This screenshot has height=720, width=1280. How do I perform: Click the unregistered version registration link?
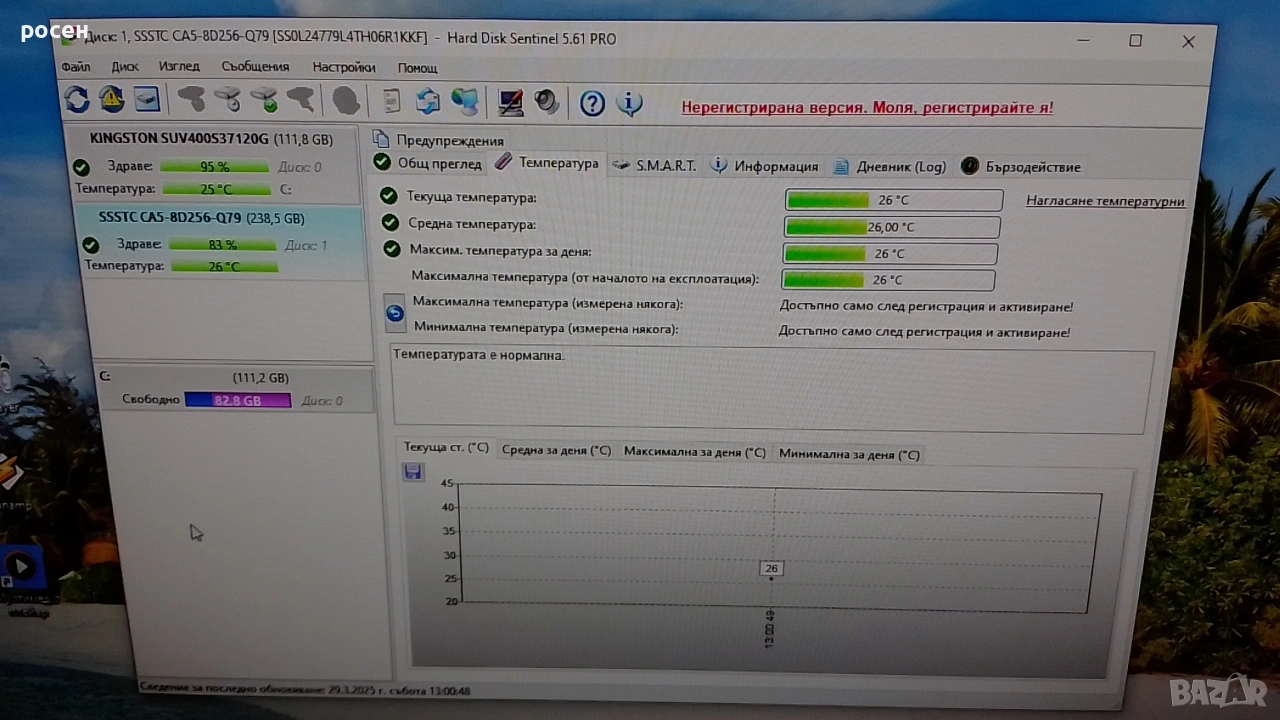tap(866, 107)
